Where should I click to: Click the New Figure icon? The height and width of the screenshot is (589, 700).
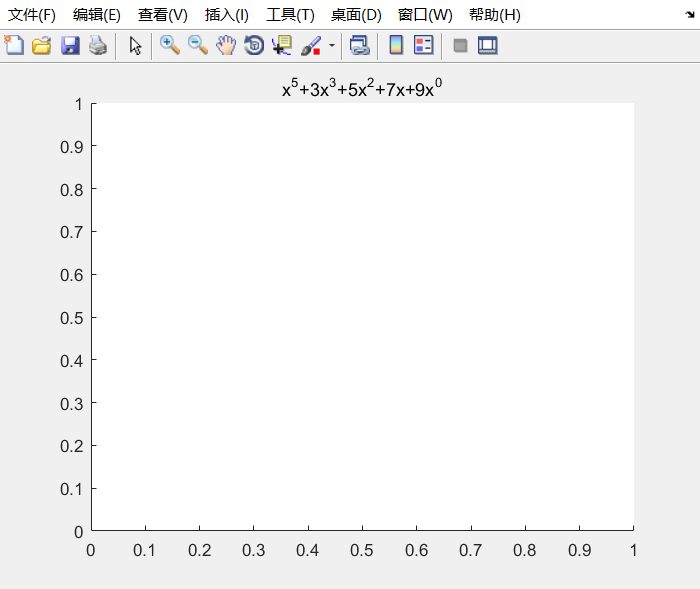[14, 46]
